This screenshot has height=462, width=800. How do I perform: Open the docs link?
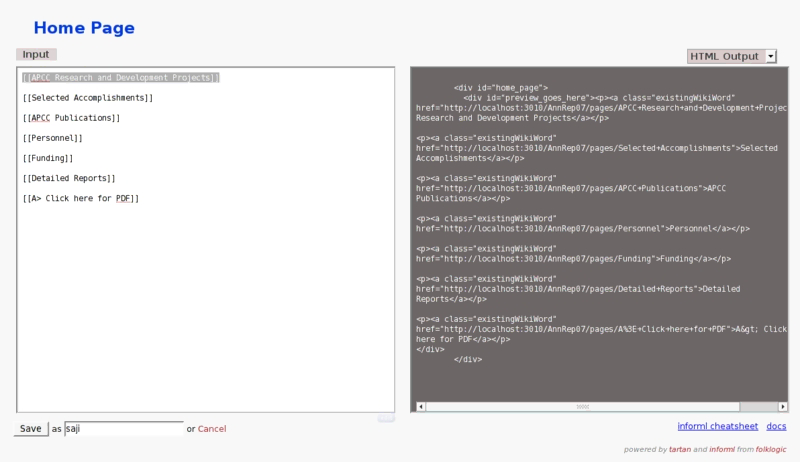[x=776, y=427]
